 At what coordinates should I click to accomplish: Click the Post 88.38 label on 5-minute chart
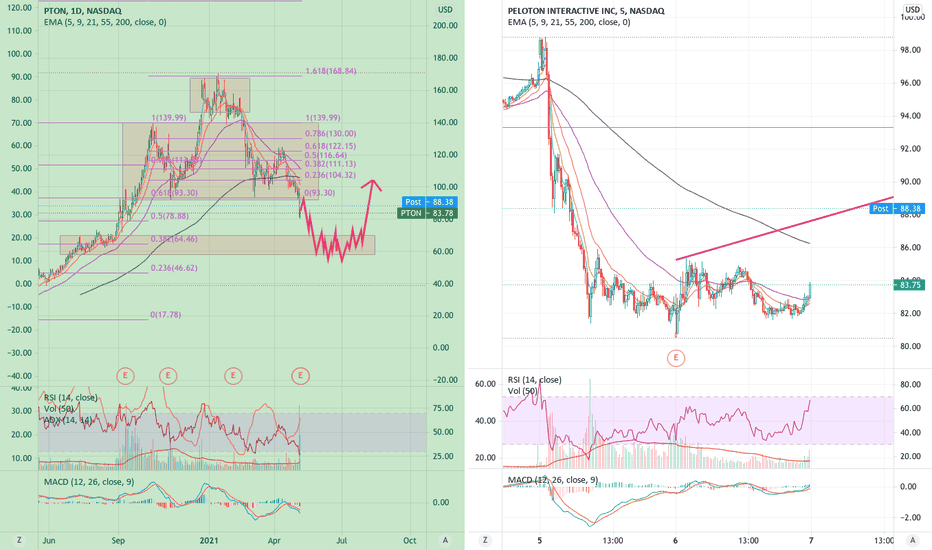coord(897,208)
